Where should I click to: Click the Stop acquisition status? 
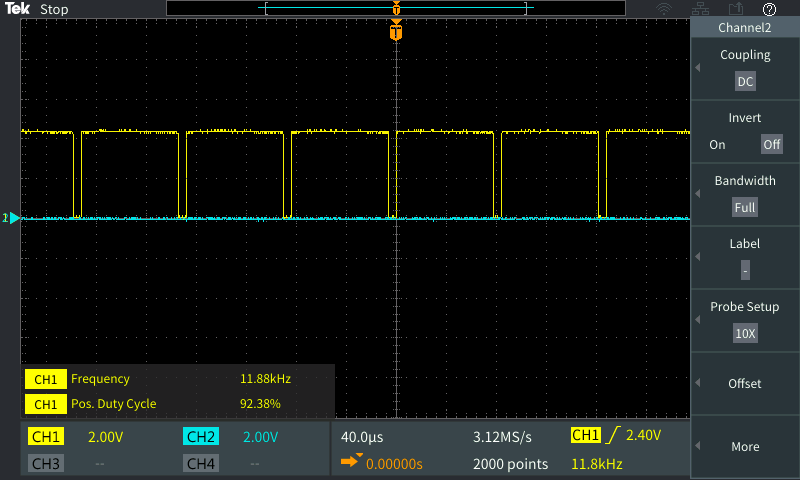(x=54, y=9)
